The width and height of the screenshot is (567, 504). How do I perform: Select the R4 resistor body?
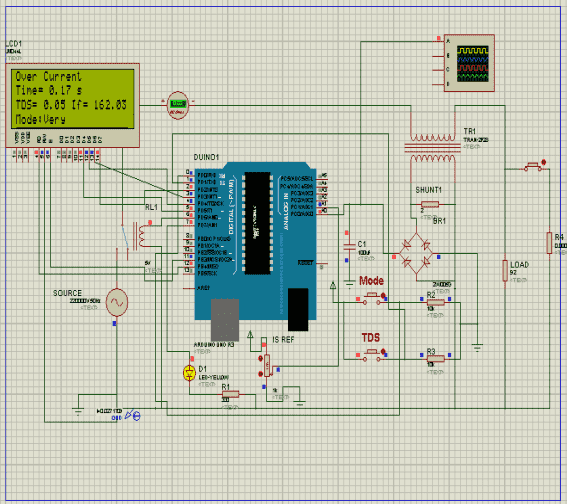[x=549, y=243]
